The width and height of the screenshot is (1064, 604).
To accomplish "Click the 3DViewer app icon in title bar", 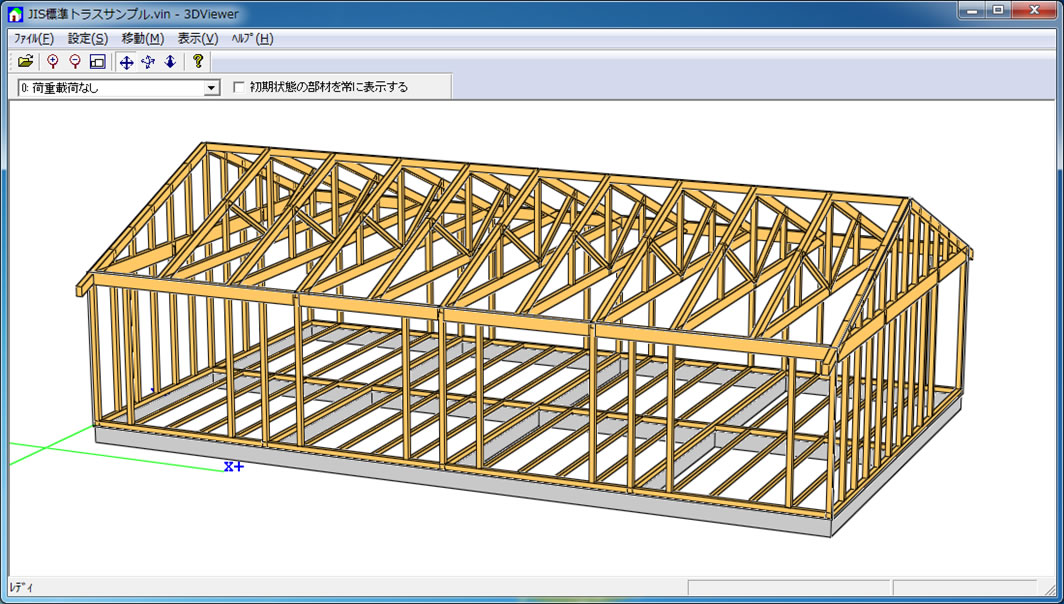I will [15, 13].
